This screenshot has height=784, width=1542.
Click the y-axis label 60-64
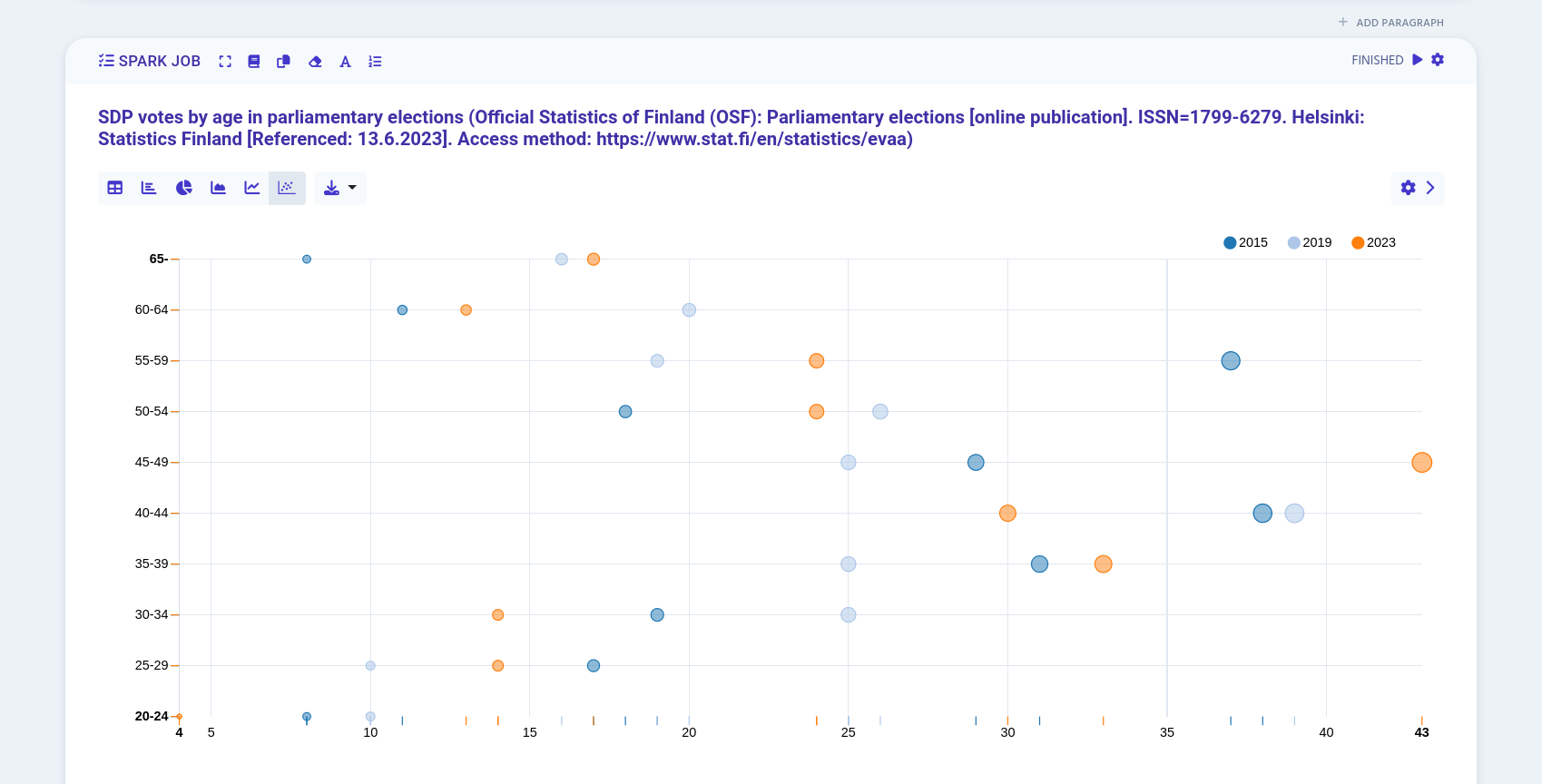[x=152, y=309]
